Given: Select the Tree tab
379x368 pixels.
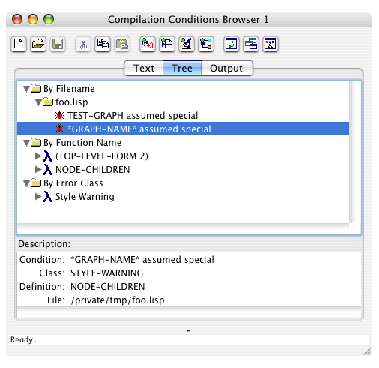Looking at the screenshot, I should (182, 68).
